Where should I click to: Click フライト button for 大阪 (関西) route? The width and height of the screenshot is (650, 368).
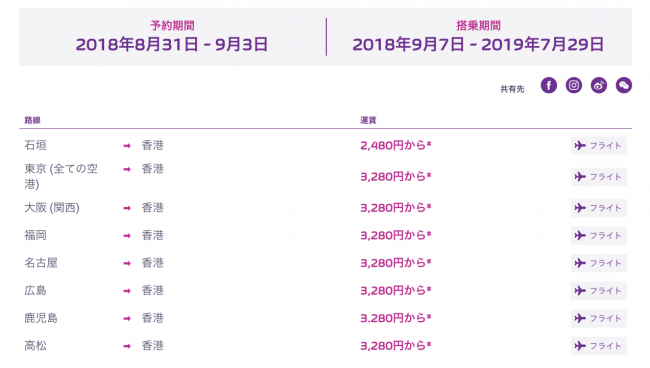[x=599, y=208]
